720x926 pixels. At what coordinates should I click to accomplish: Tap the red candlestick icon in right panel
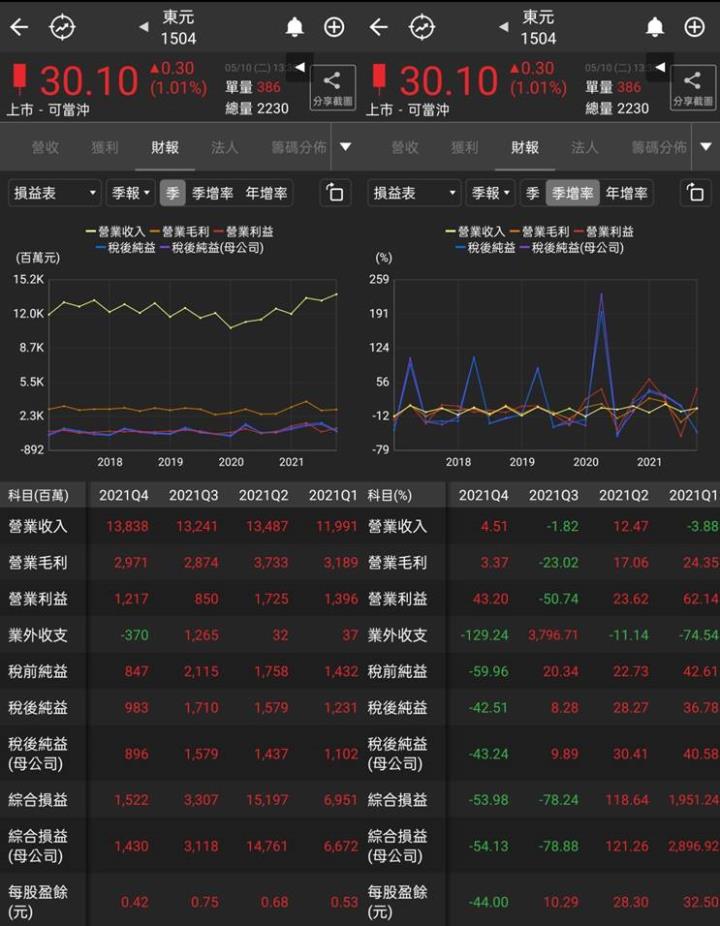pyautogui.click(x=379, y=79)
